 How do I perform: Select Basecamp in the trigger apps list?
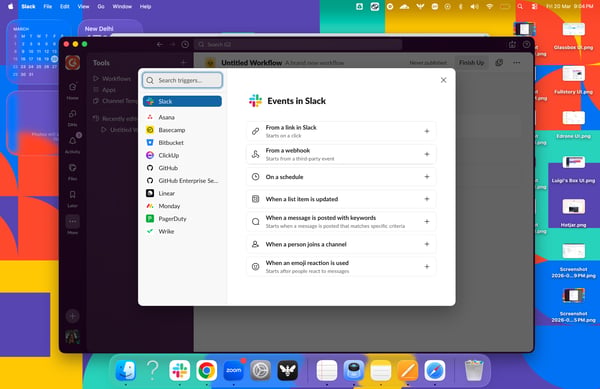(x=182, y=130)
